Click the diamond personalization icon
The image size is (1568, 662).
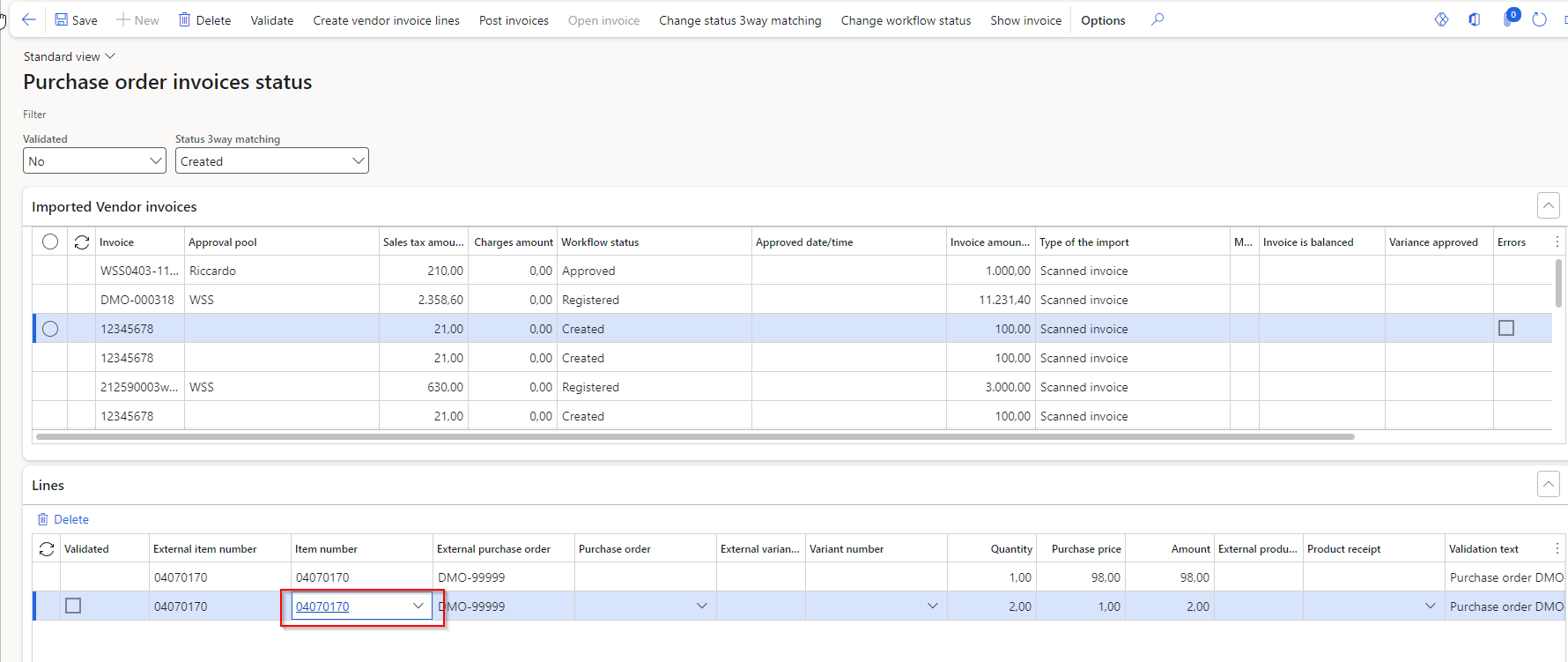tap(1441, 19)
